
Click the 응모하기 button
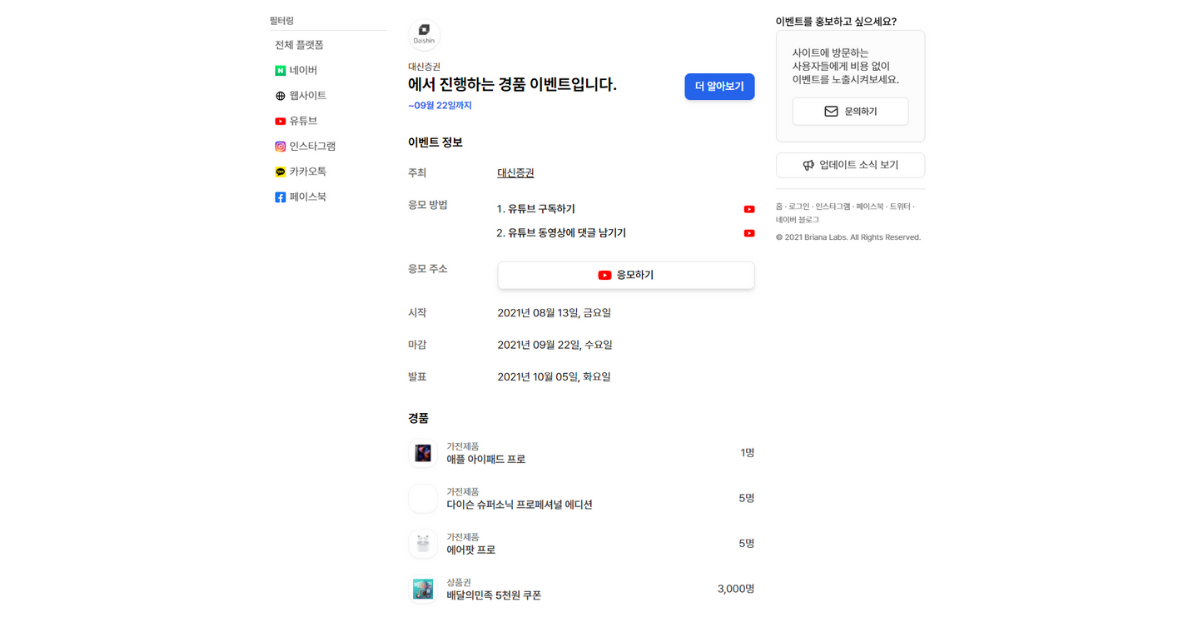(626, 275)
